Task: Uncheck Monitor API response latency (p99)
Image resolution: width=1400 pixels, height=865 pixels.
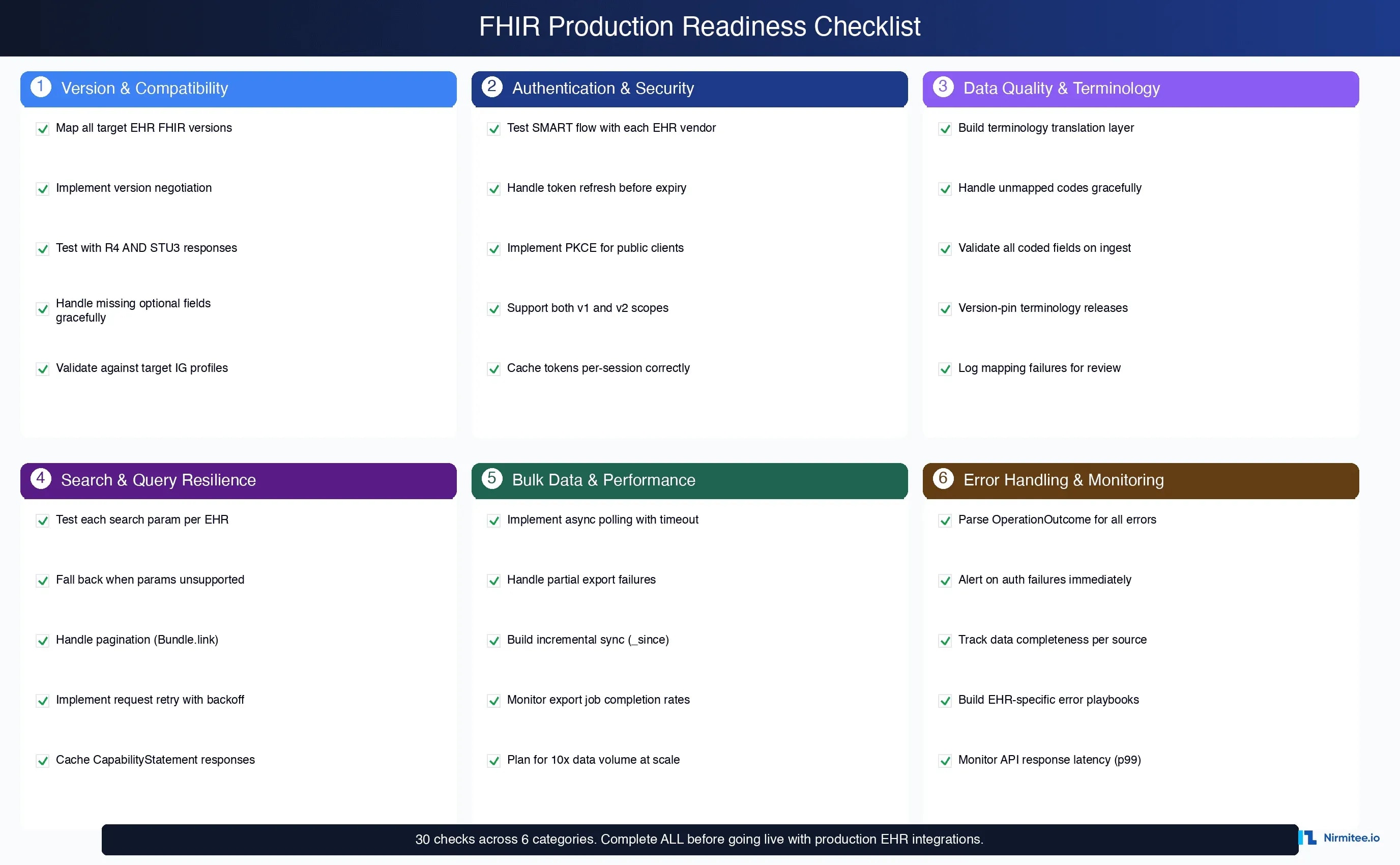Action: click(945, 761)
